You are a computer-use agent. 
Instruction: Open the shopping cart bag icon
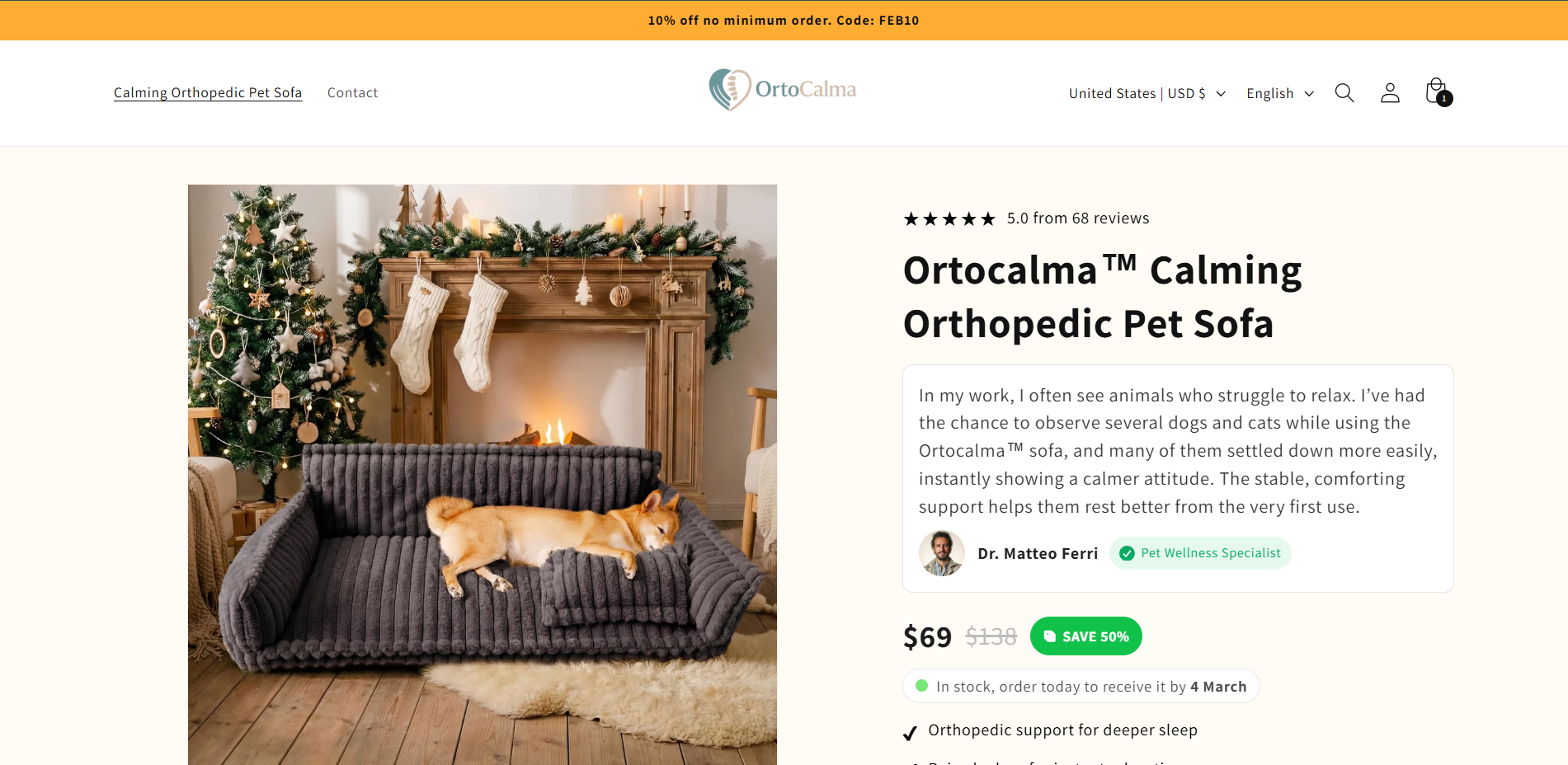(x=1434, y=90)
